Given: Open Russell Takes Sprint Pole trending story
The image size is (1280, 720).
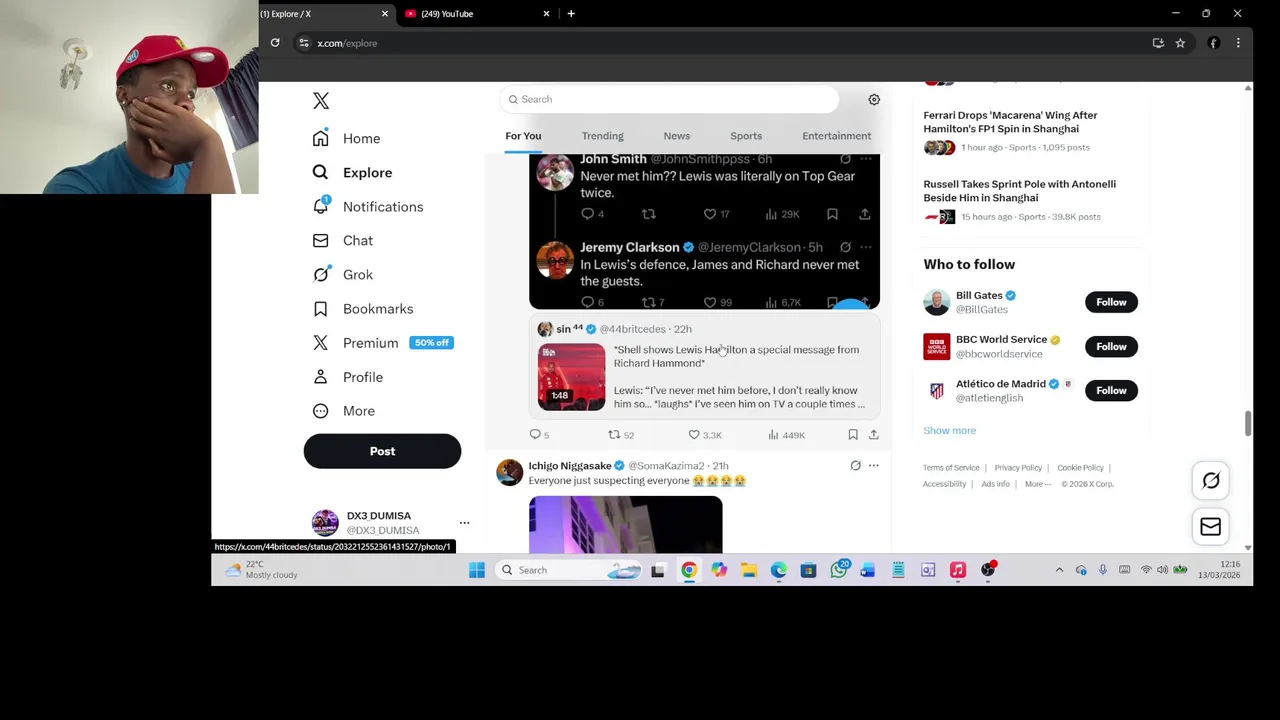Looking at the screenshot, I should point(1019,191).
